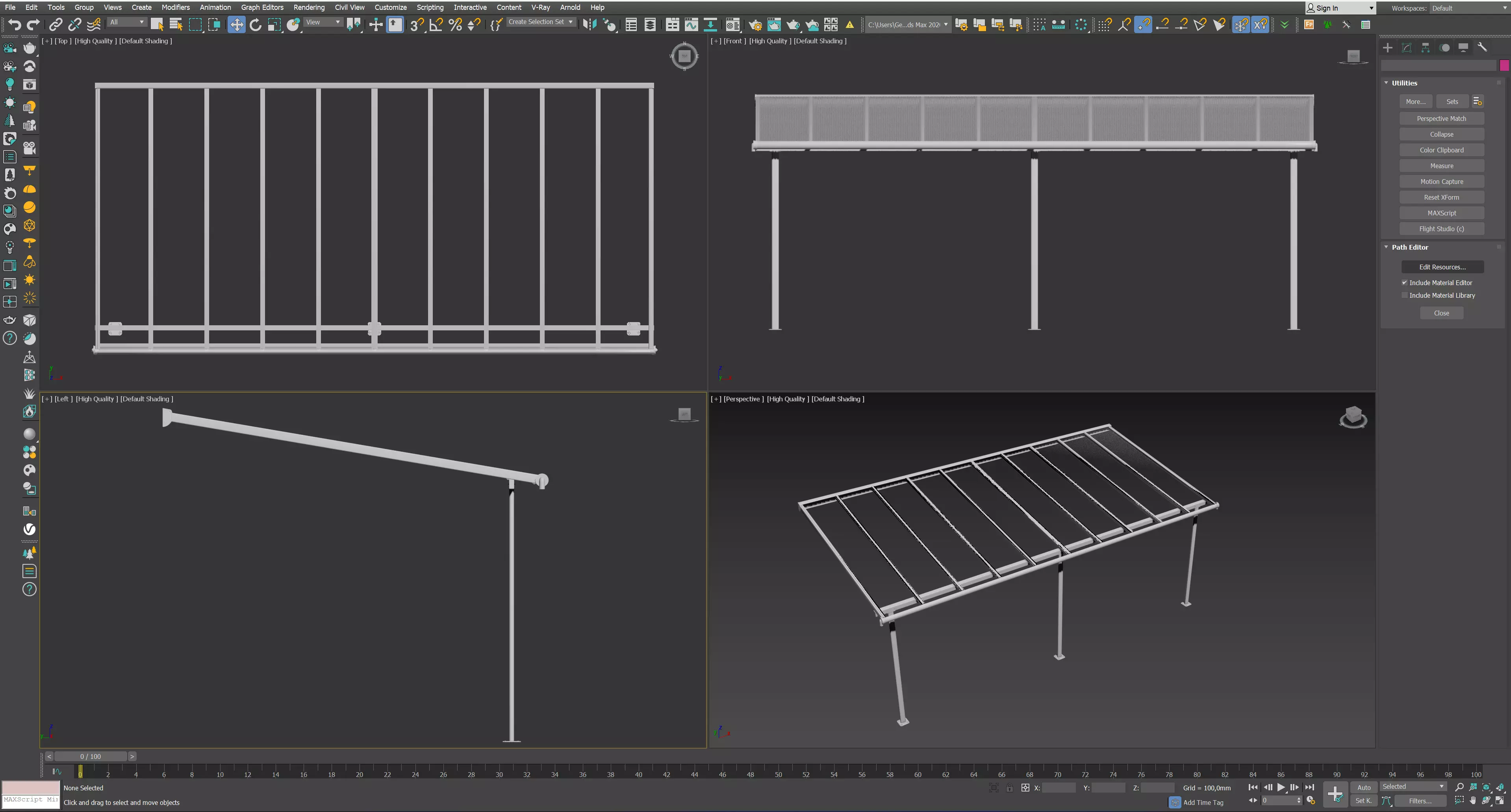Toggle Window/Crossing selection mode
The width and height of the screenshot is (1511, 812).
point(214,25)
